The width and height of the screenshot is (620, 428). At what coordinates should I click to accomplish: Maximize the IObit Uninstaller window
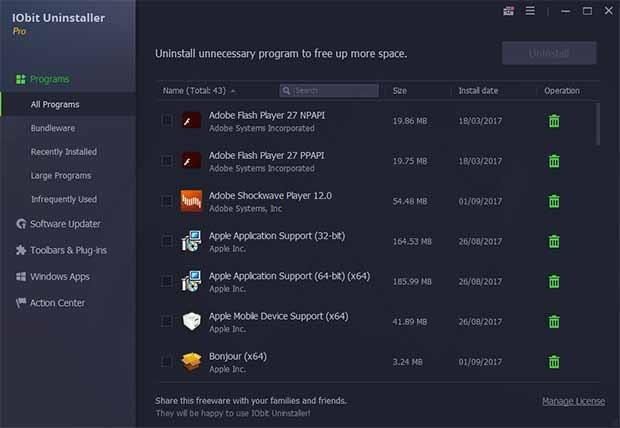tap(588, 11)
